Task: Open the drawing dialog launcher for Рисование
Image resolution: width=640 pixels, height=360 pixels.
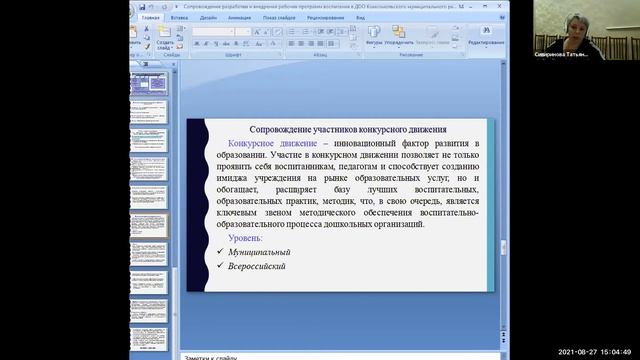Action: (462, 54)
